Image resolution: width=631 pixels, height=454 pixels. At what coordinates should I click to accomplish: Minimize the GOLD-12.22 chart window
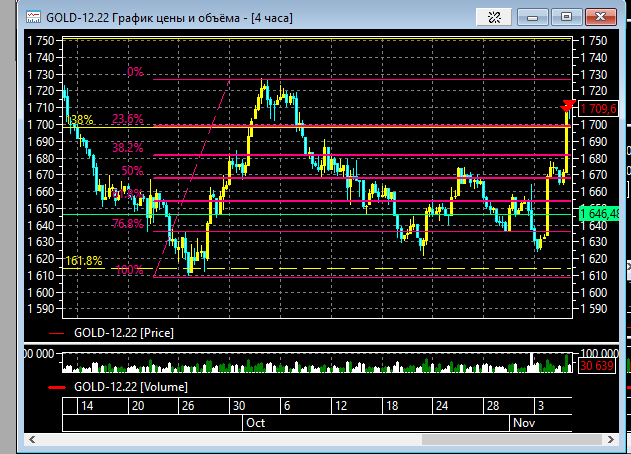pyautogui.click(x=532, y=17)
